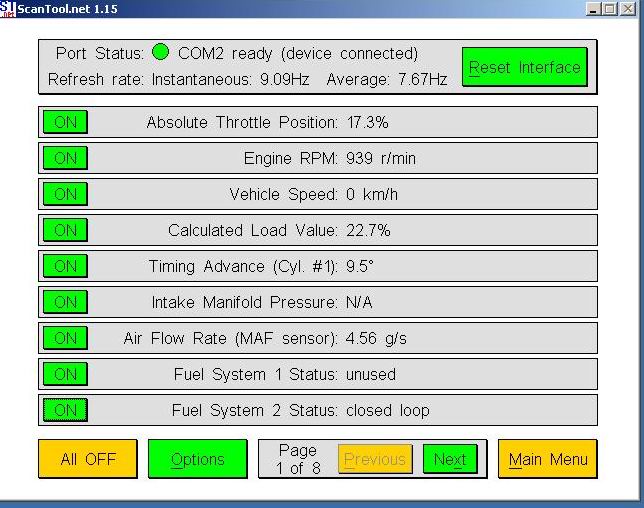The height and width of the screenshot is (508, 644).
Task: Toggle the Vehicle Speed ON button
Action: click(65, 194)
